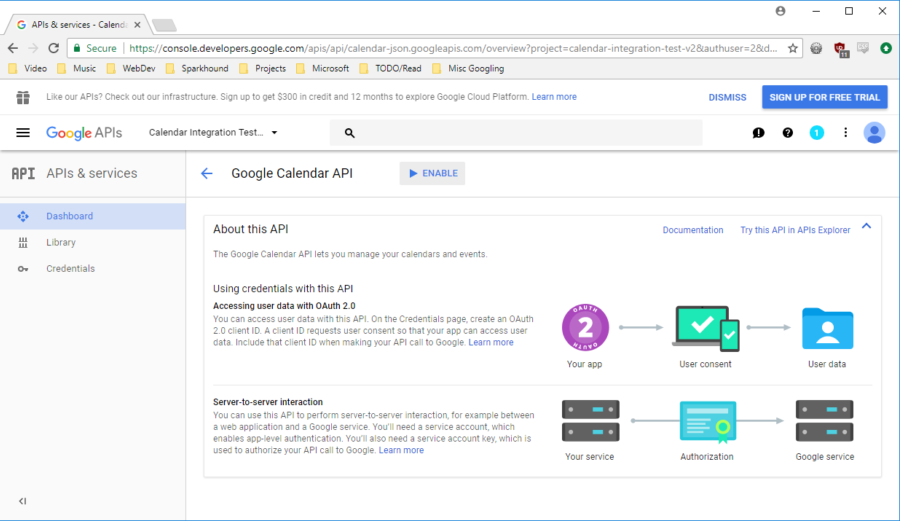The image size is (900, 521).
Task: Open the send feedback alert icon
Action: click(x=758, y=133)
